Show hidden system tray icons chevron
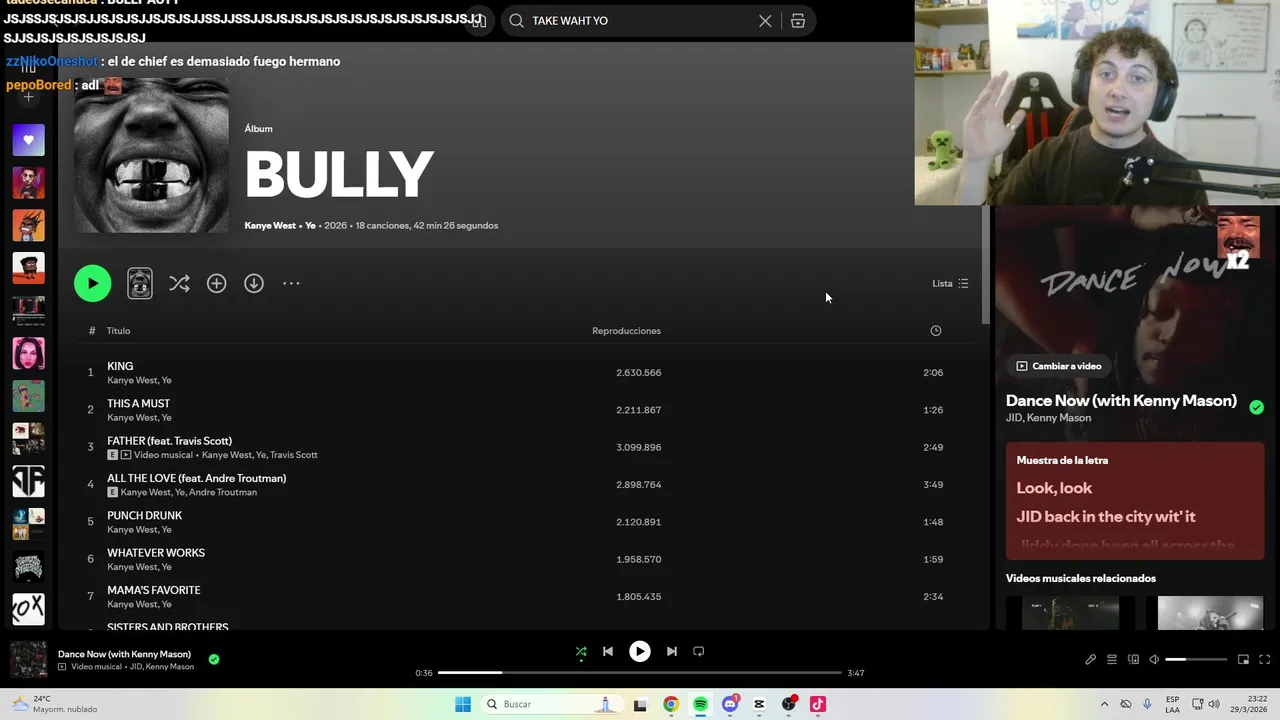 1104,704
